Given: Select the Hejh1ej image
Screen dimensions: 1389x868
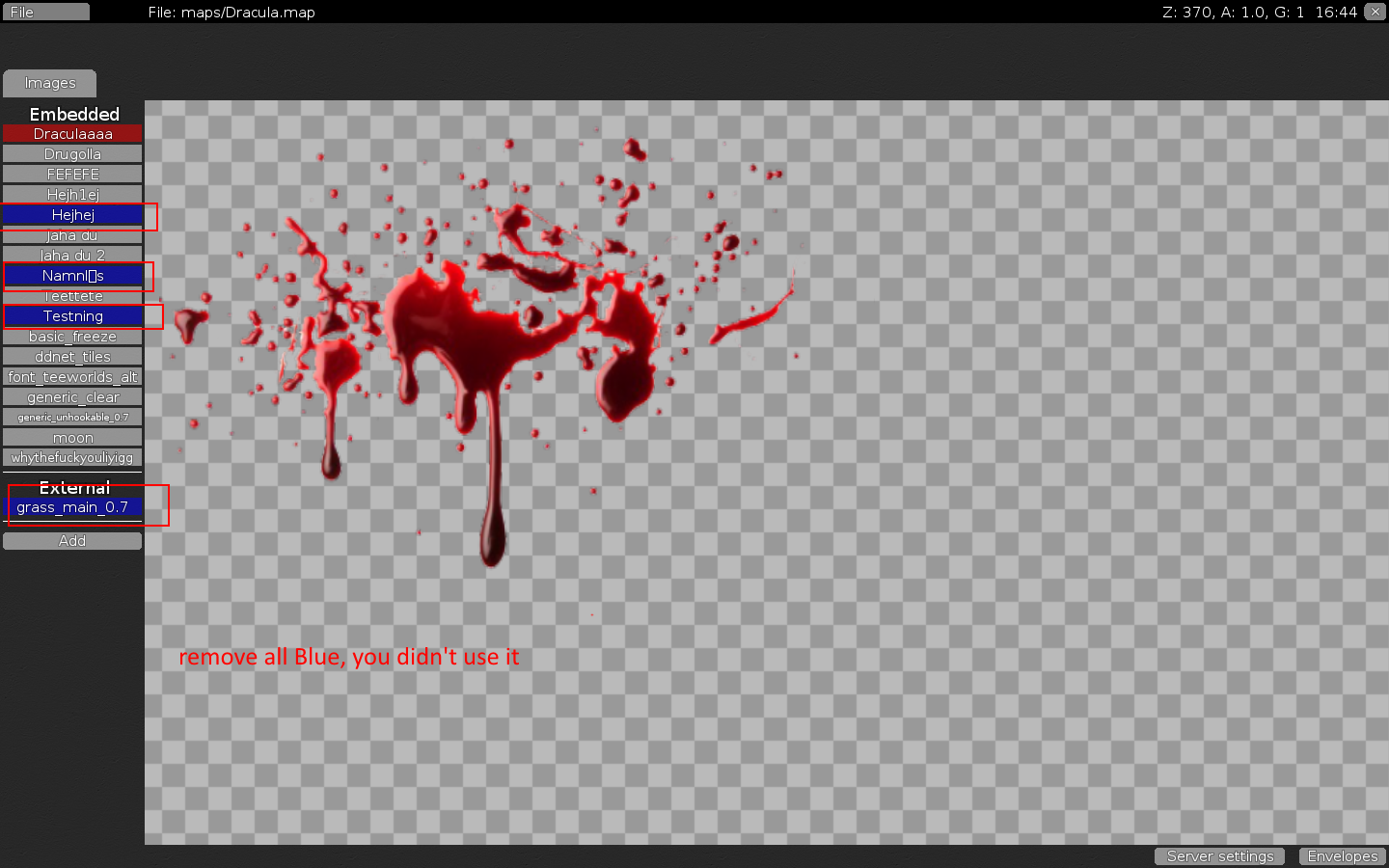Looking at the screenshot, I should 72,194.
